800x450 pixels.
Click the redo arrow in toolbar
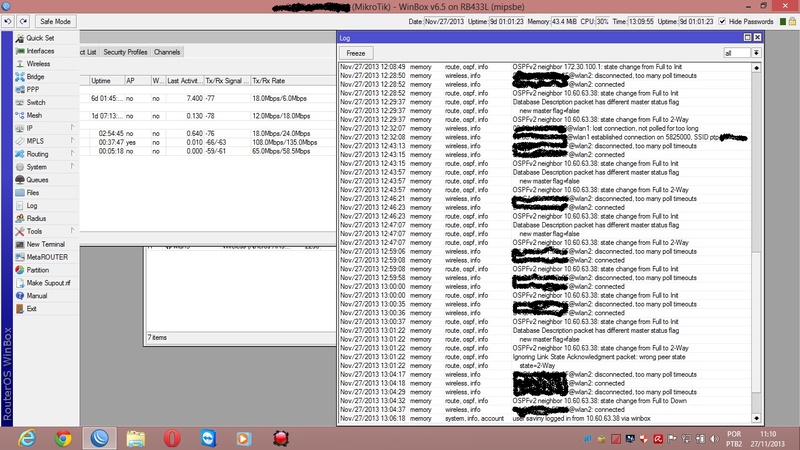23,21
